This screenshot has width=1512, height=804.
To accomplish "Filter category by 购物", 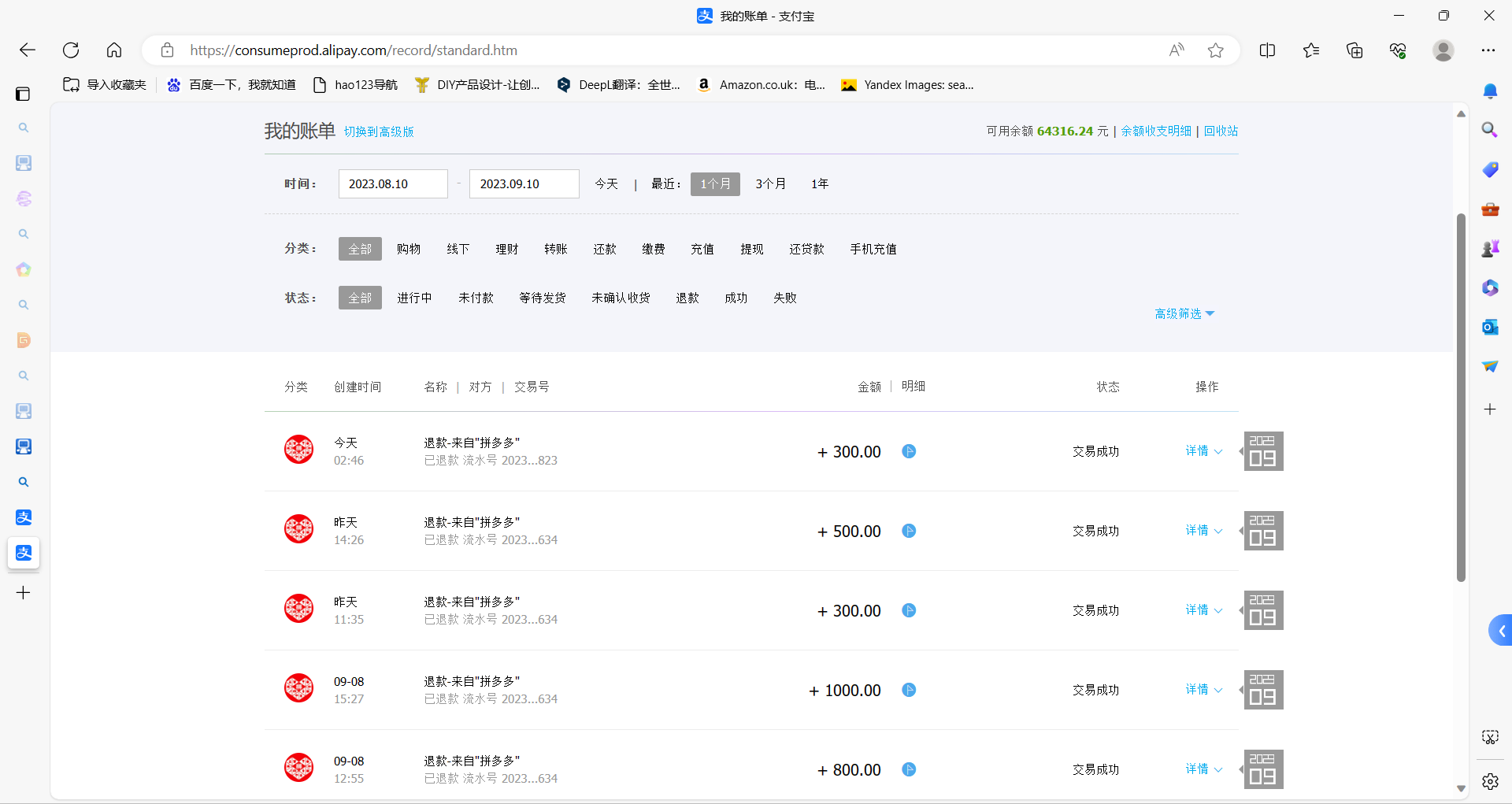I will (x=409, y=249).
